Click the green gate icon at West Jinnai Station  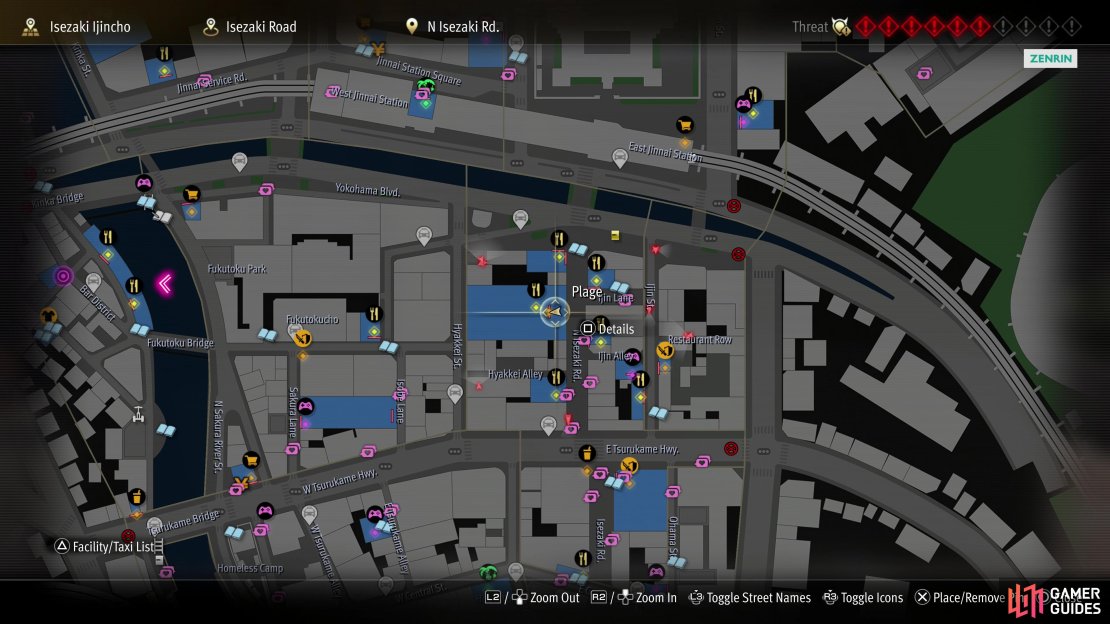[425, 86]
